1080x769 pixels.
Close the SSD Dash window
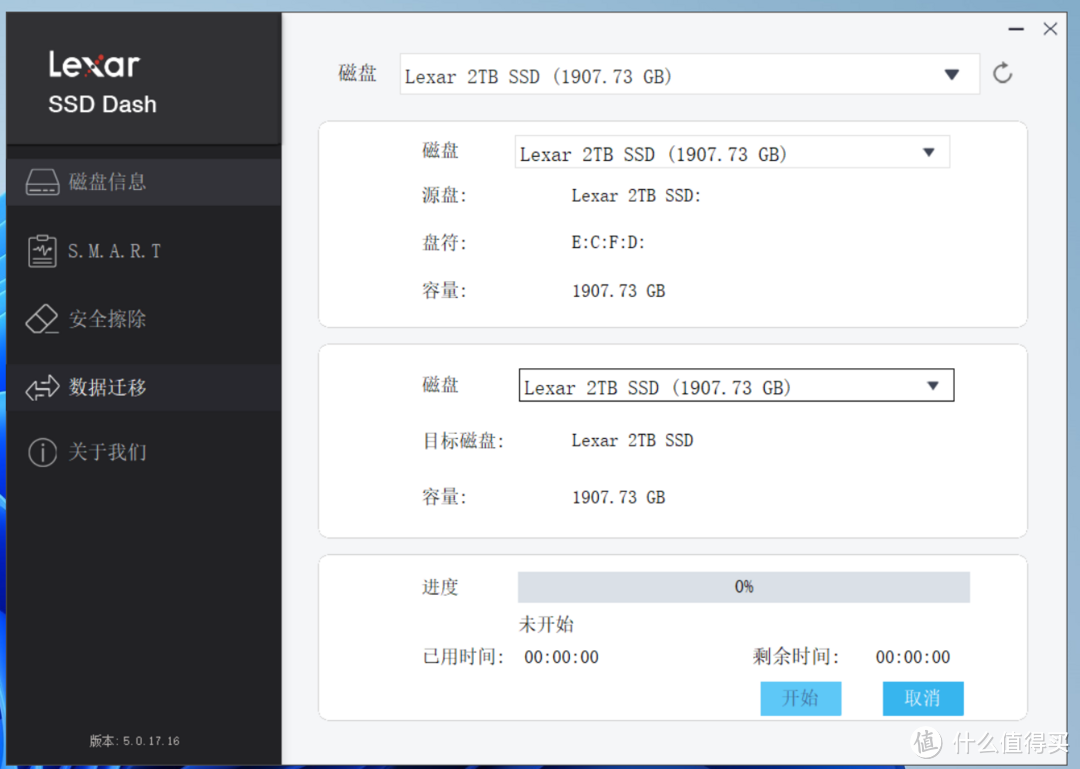coord(1050,29)
